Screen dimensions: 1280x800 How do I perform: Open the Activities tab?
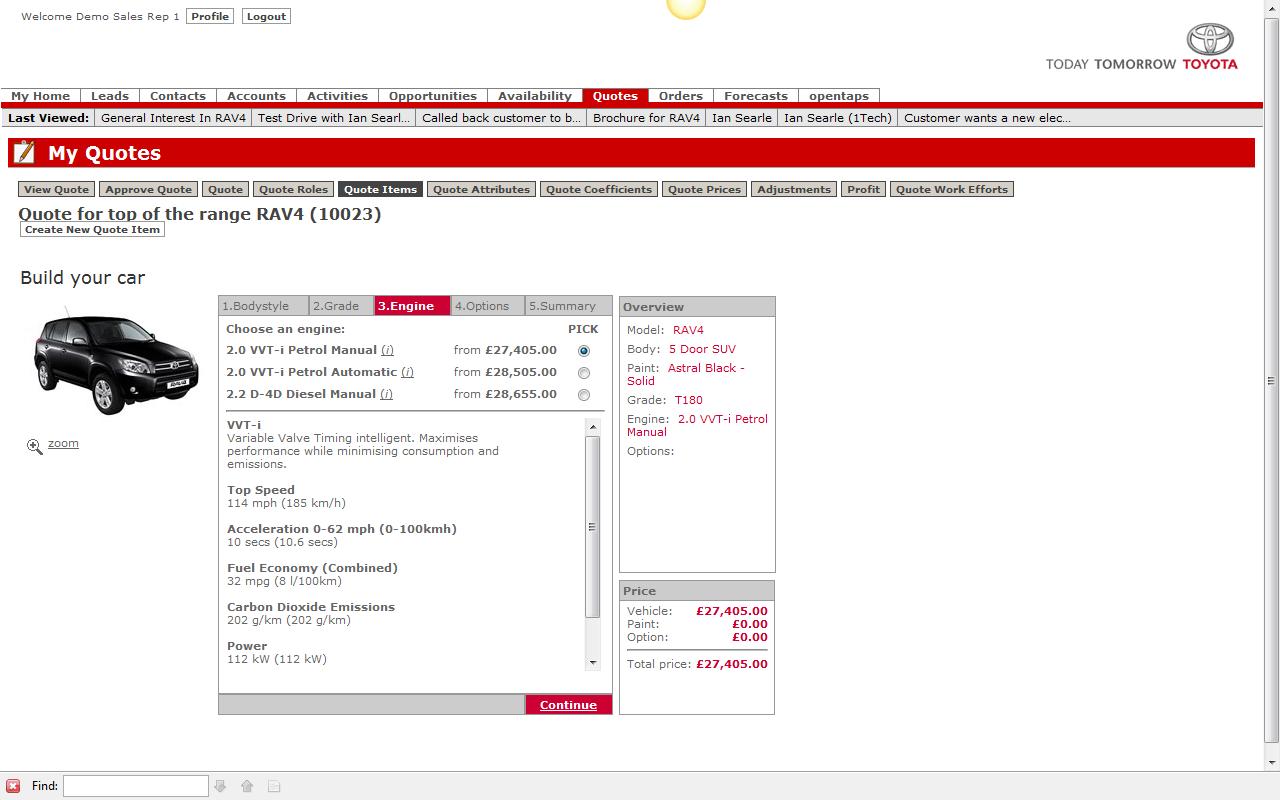(337, 96)
